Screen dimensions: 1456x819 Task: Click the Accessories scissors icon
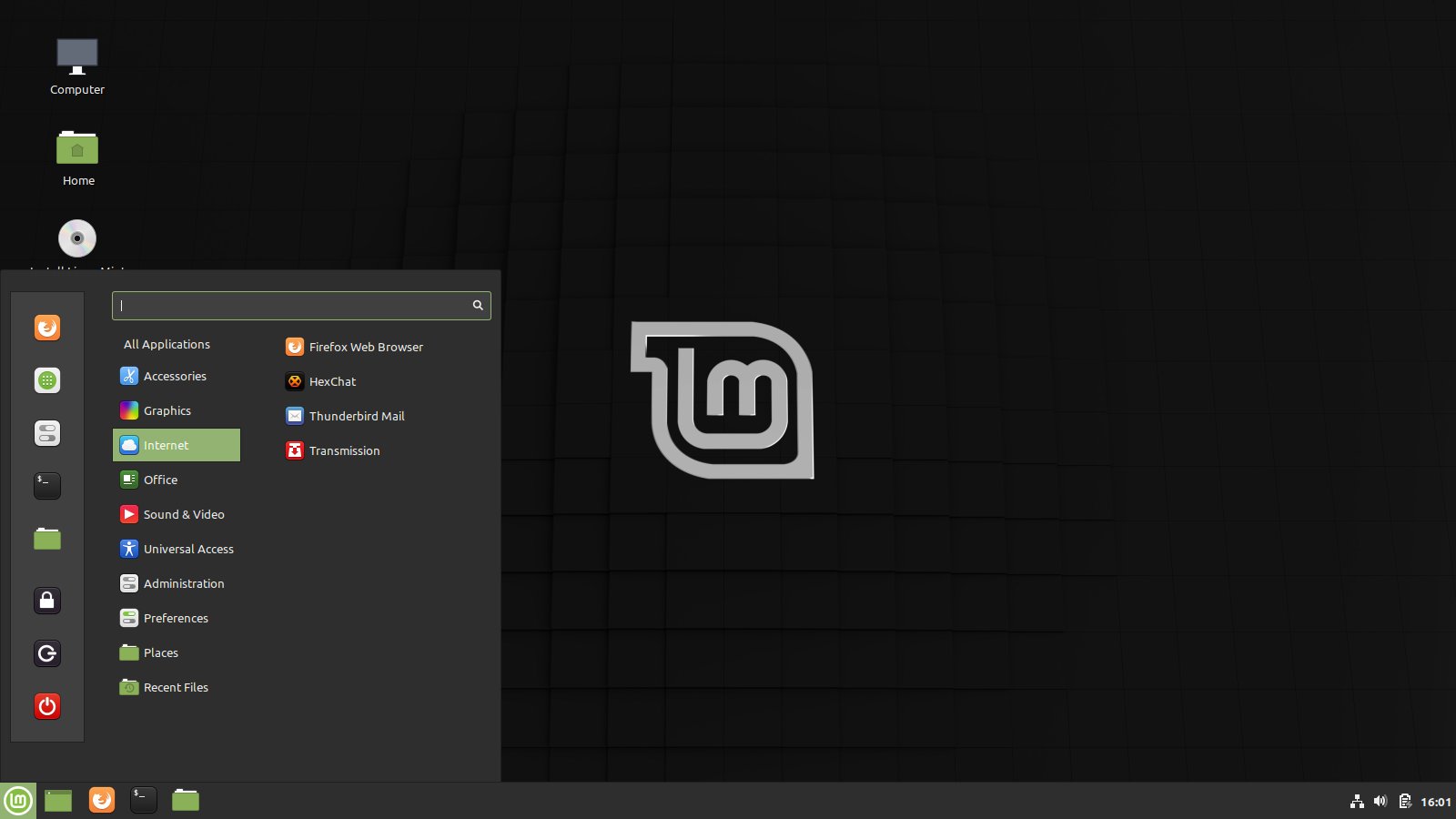(129, 376)
